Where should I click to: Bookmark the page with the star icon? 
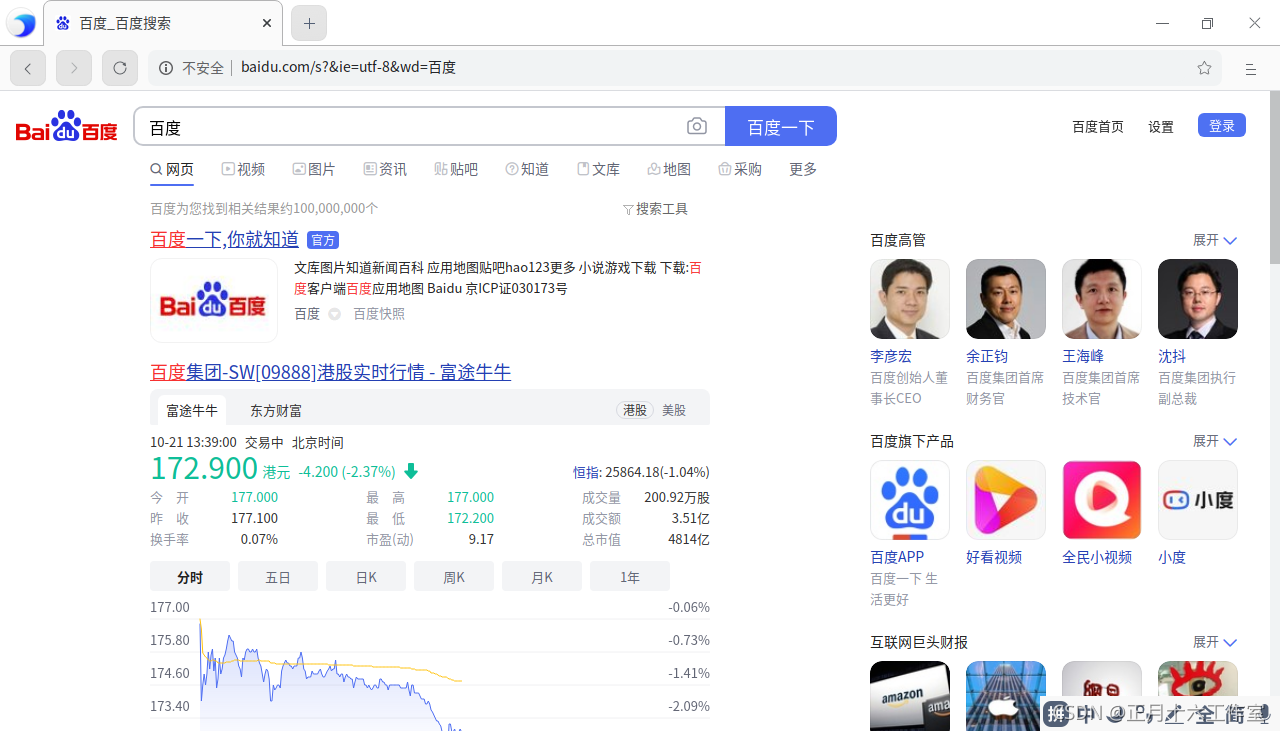[1204, 68]
